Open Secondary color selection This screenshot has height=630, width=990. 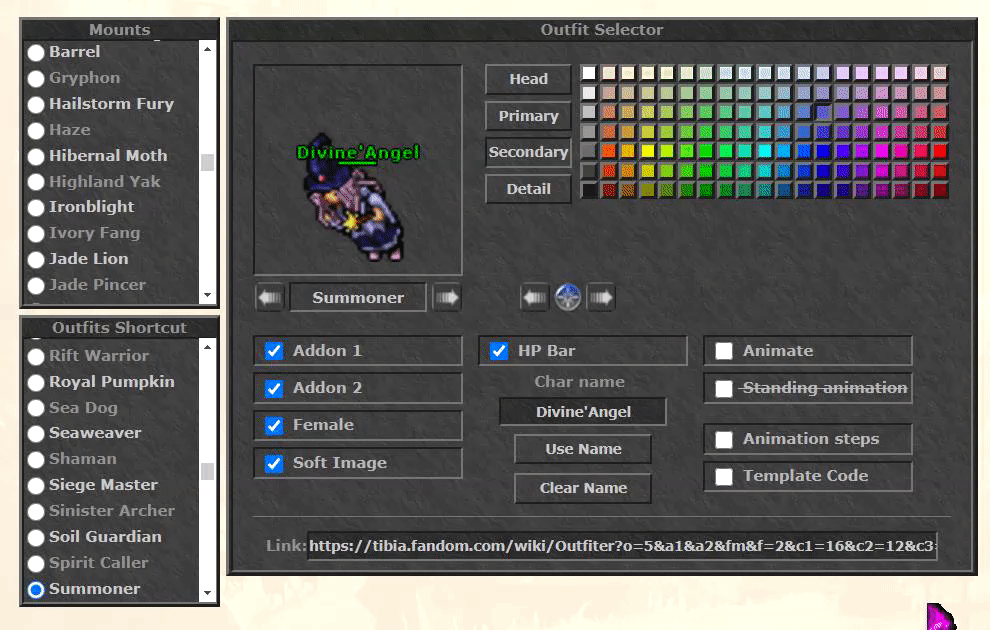pos(528,152)
